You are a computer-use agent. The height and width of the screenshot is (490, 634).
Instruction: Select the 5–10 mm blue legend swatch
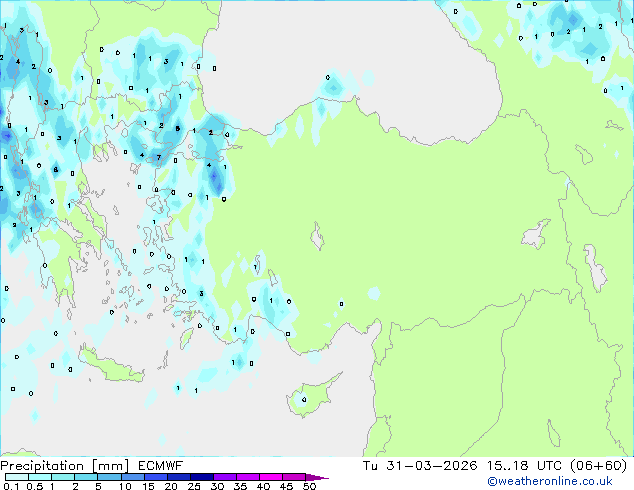109,477
